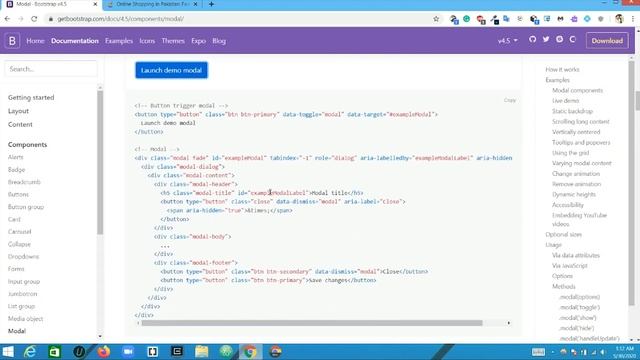This screenshot has width=640, height=360.
Task: Click the translate extension icon
Action: 507,19
